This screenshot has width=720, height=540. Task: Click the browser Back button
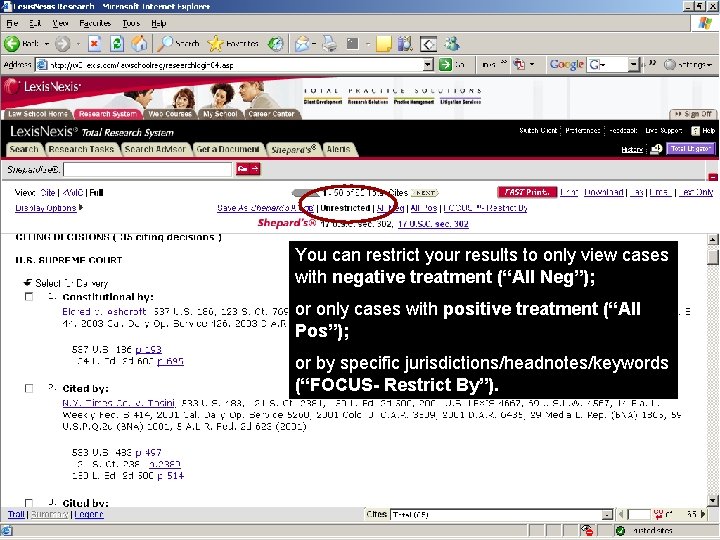click(x=22, y=44)
